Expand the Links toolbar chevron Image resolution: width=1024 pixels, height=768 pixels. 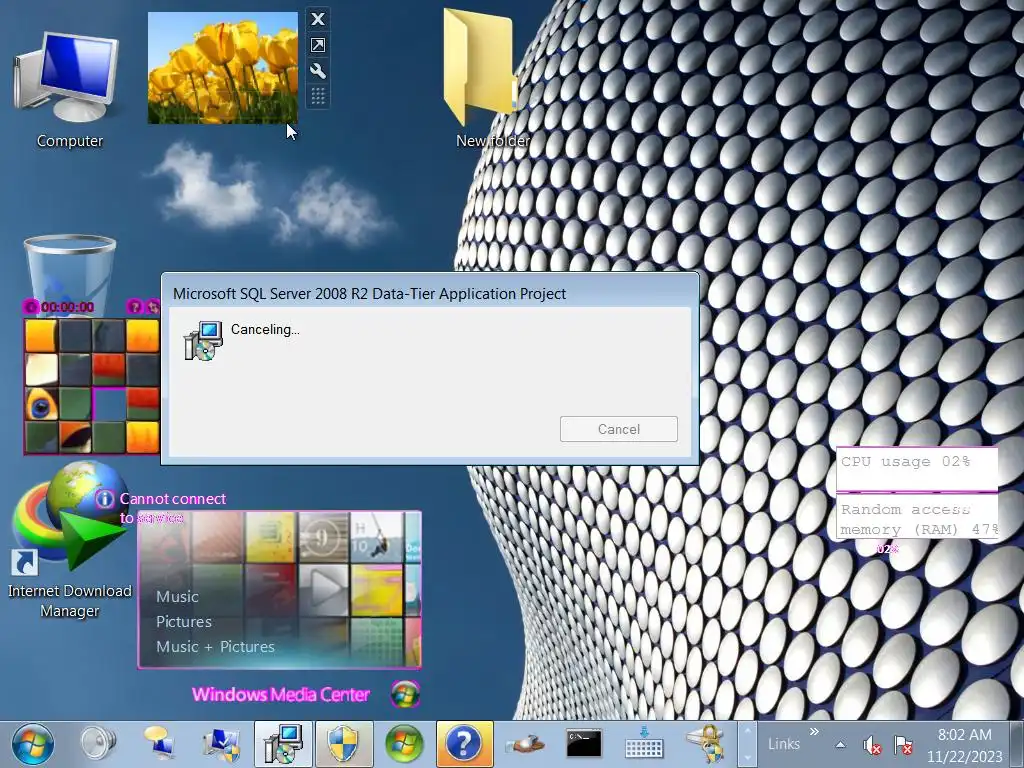click(814, 731)
